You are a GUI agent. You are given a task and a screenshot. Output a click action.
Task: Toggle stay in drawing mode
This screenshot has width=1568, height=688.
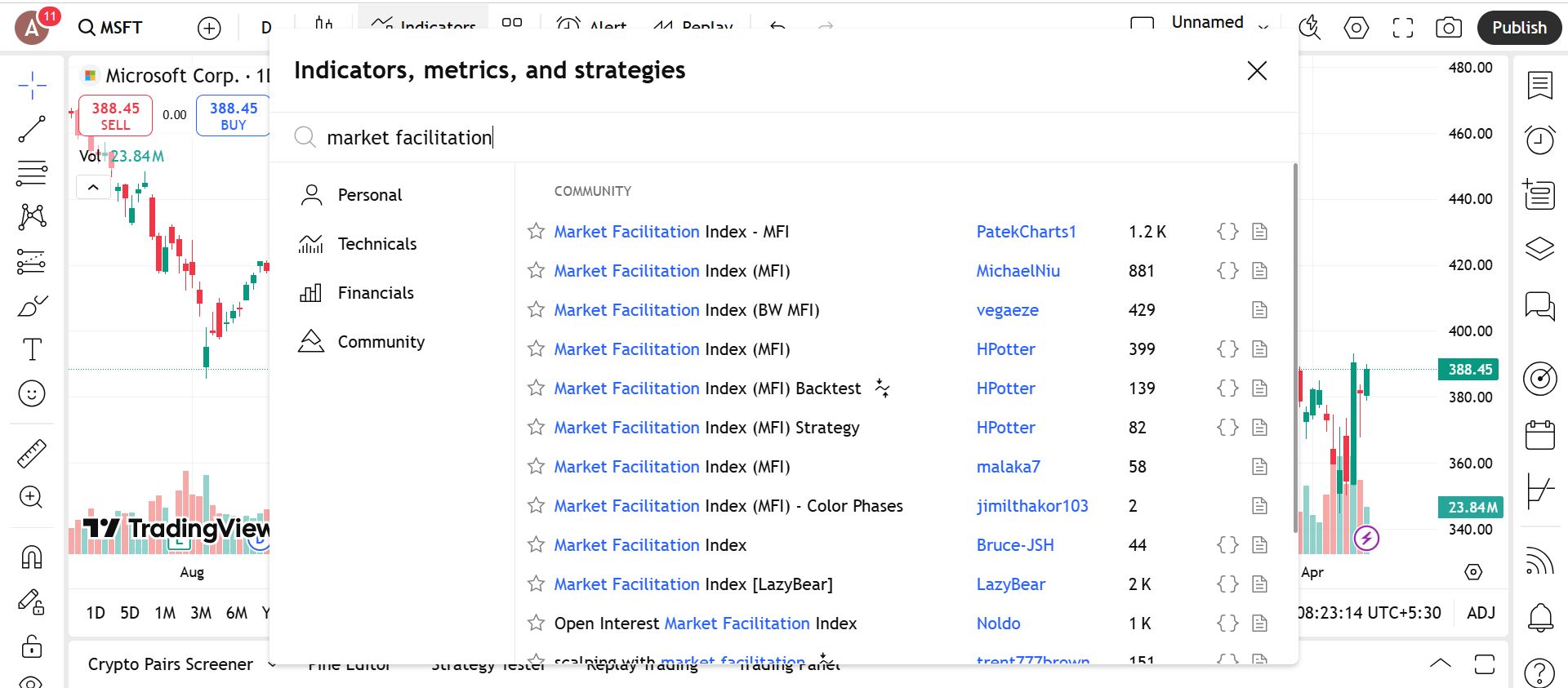coord(32,602)
